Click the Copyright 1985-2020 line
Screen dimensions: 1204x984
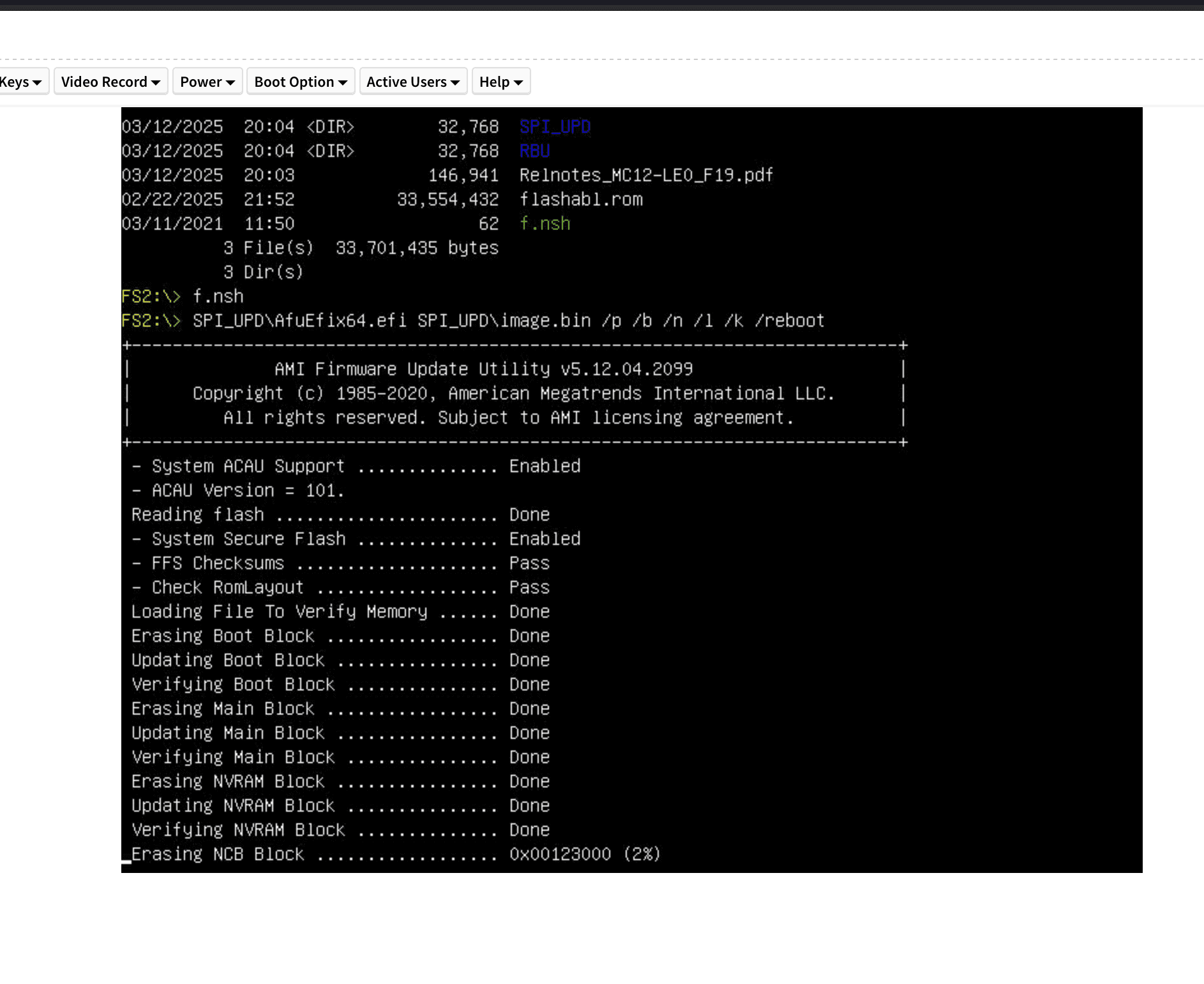click(x=514, y=394)
